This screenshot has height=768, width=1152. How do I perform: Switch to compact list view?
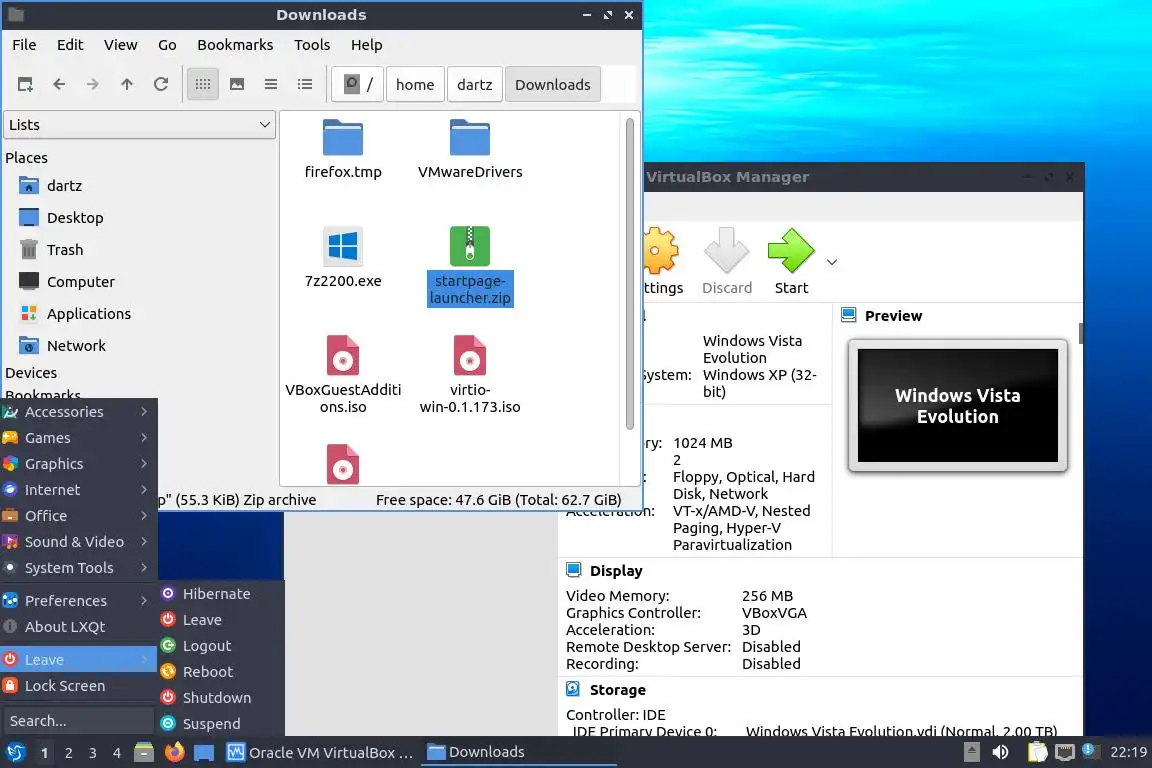(x=271, y=85)
